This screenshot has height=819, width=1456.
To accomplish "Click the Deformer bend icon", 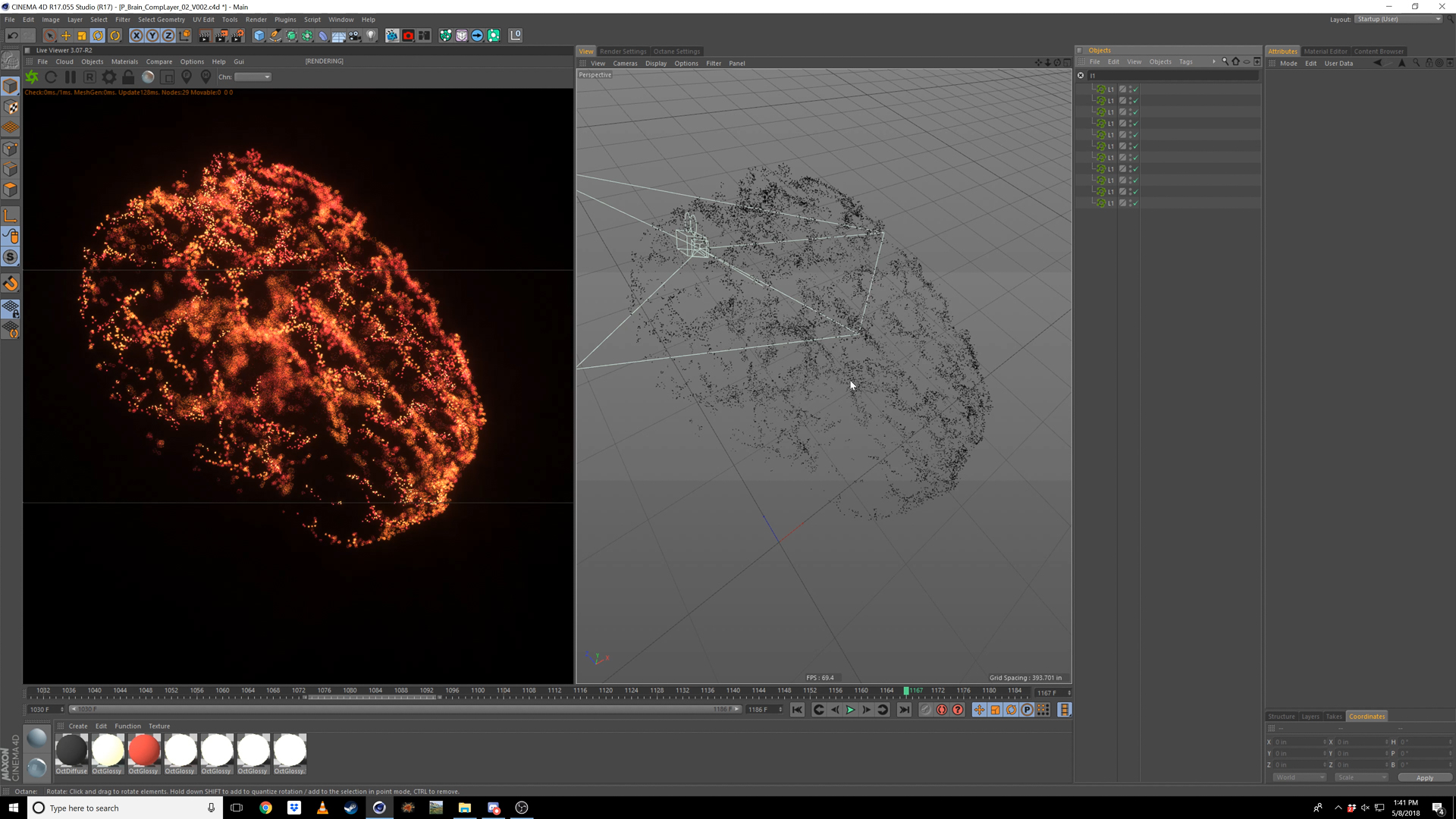I will tap(323, 36).
